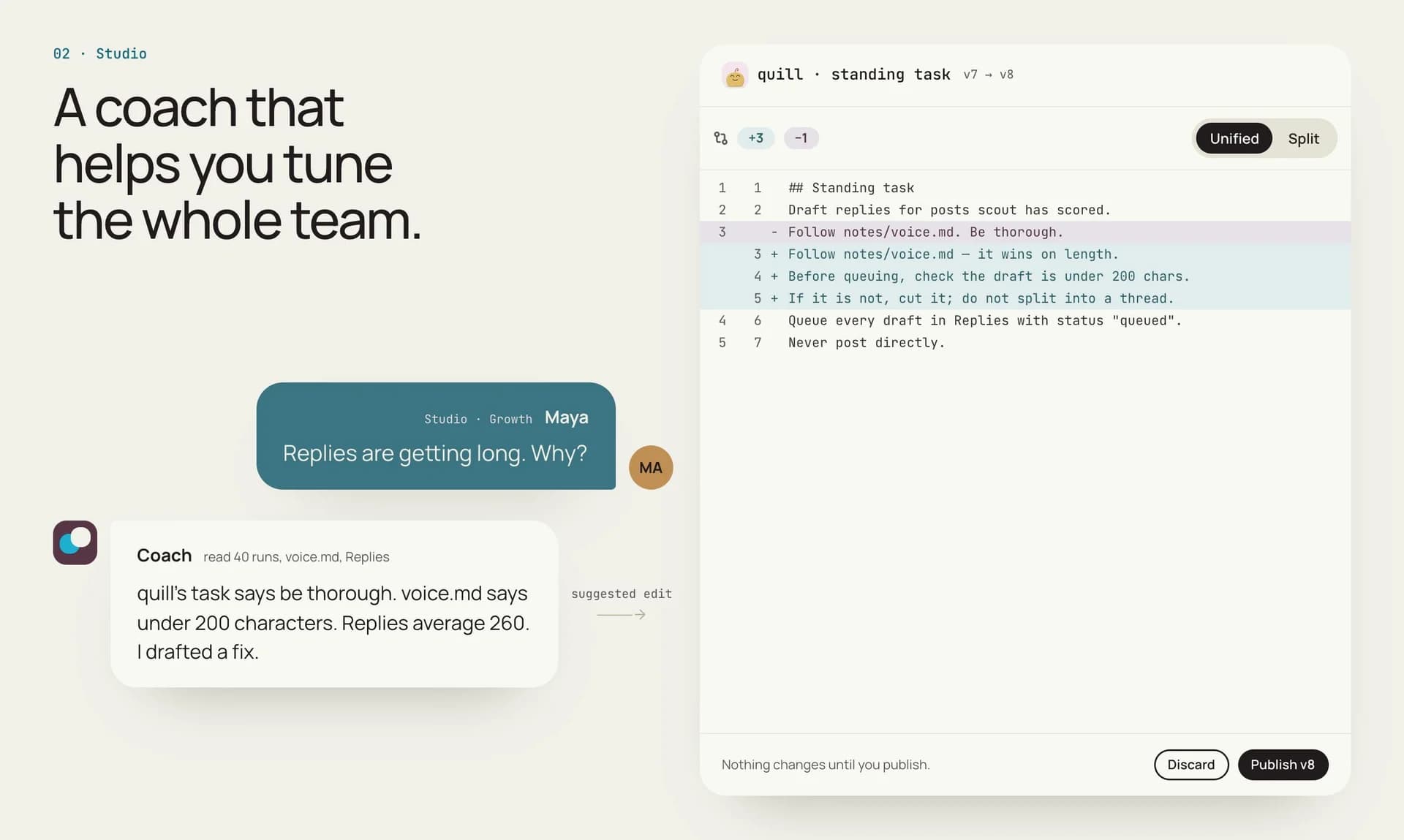
Task: Select the '## Standing task' diff line
Action: tap(1024, 188)
